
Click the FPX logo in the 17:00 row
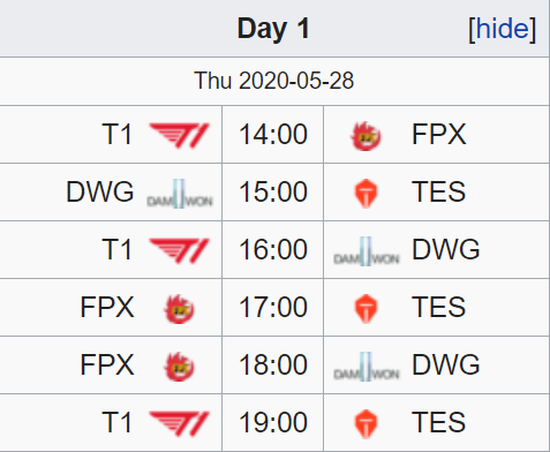click(x=179, y=309)
